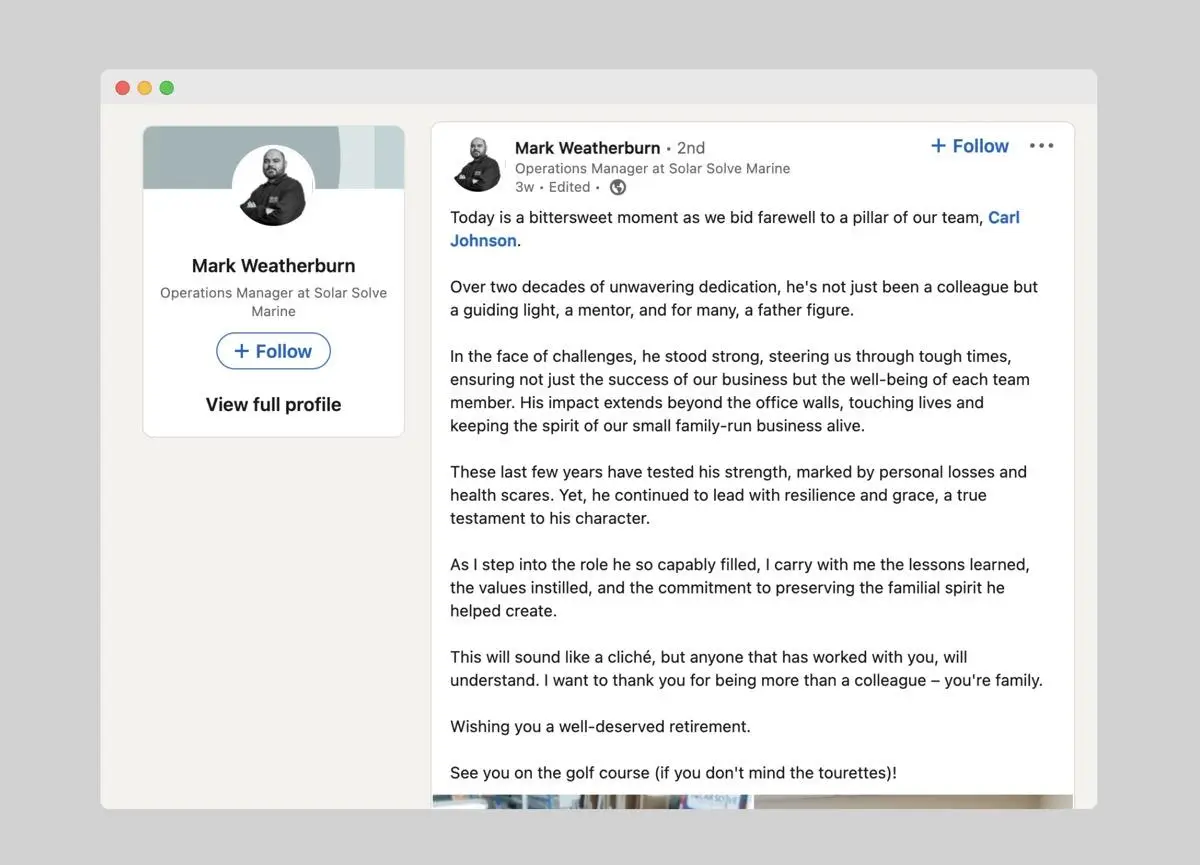Click the sidebar card's Operations Manager headline
The width and height of the screenshot is (1200, 865).
(x=273, y=302)
